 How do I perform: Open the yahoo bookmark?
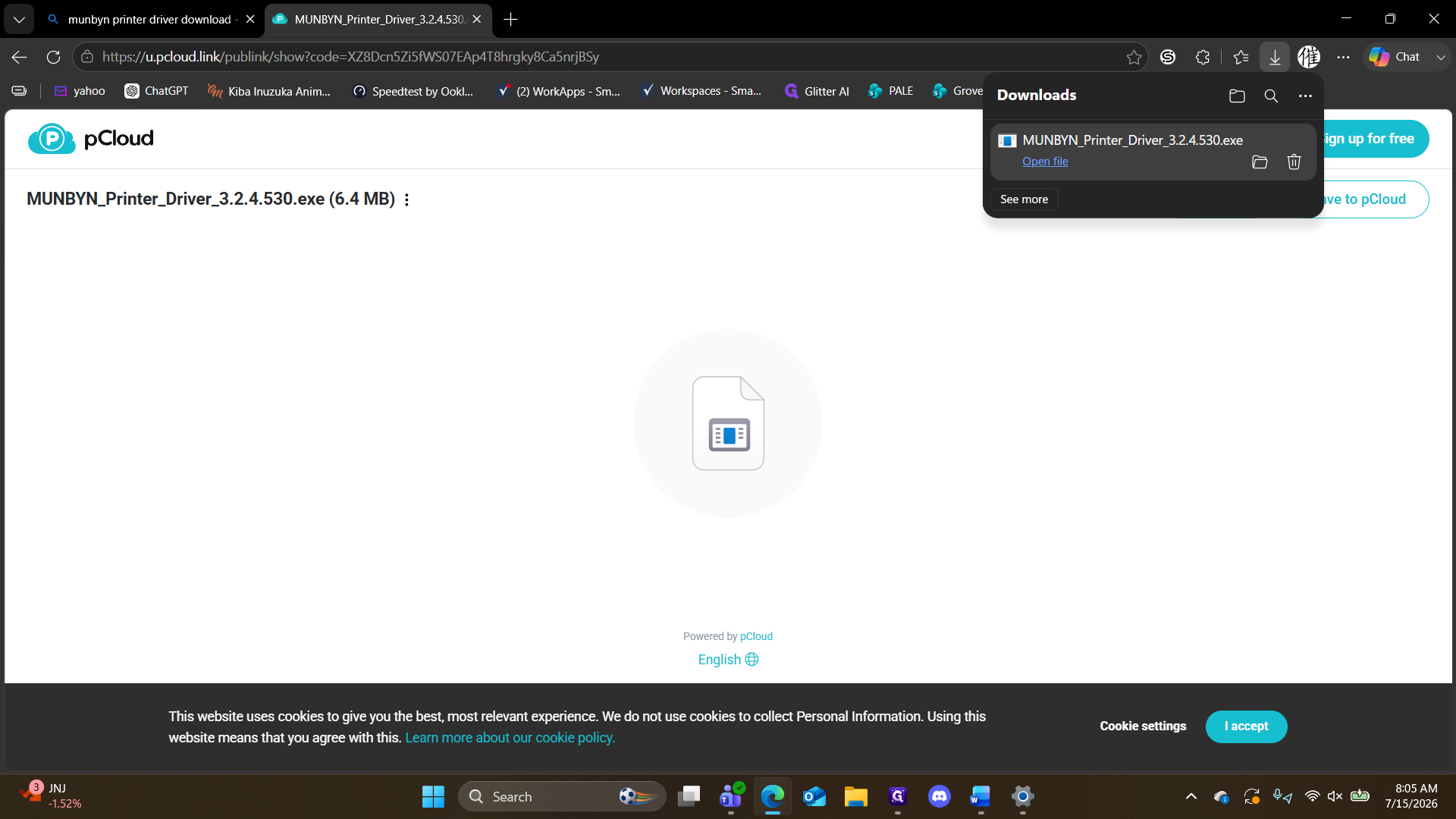[80, 91]
